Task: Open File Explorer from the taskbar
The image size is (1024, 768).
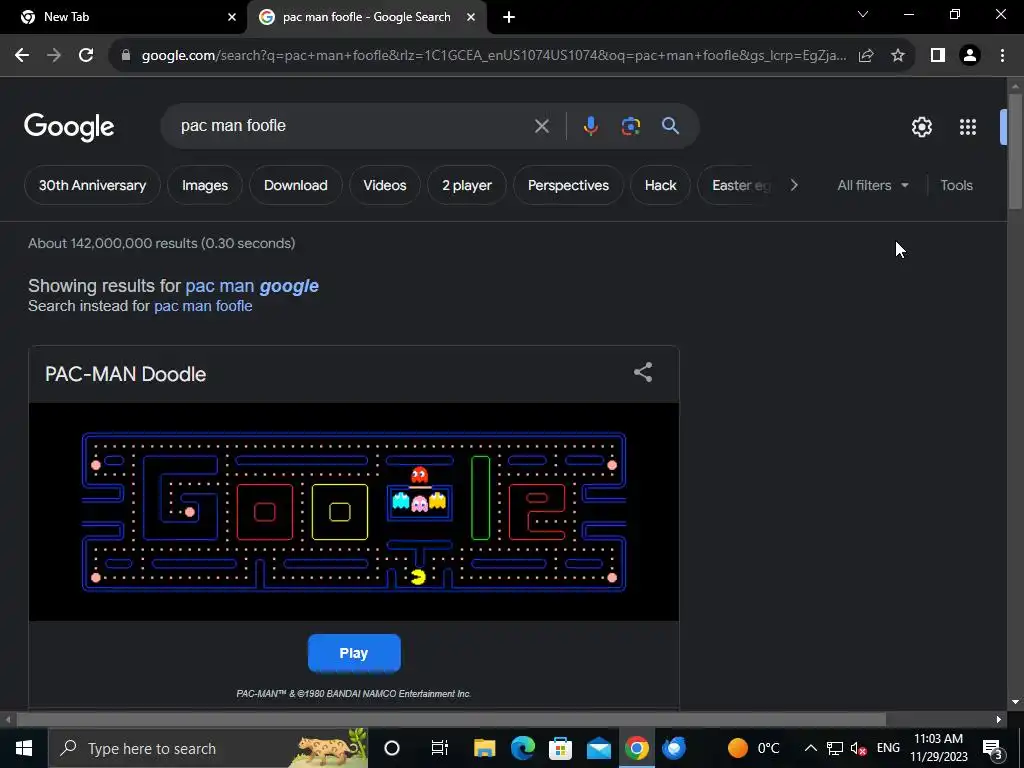Action: point(485,748)
